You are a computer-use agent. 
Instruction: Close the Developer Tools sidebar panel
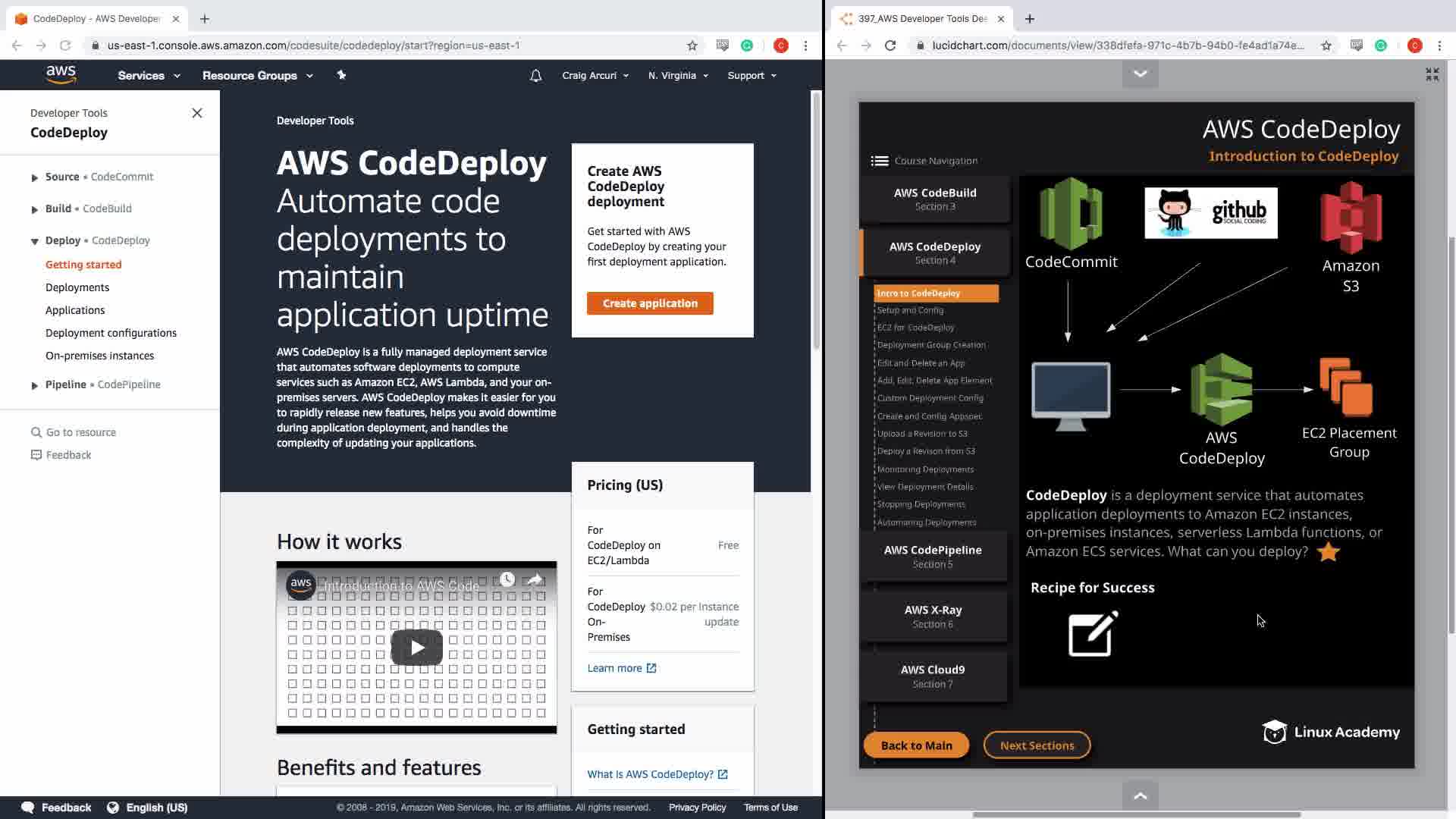[x=197, y=113]
